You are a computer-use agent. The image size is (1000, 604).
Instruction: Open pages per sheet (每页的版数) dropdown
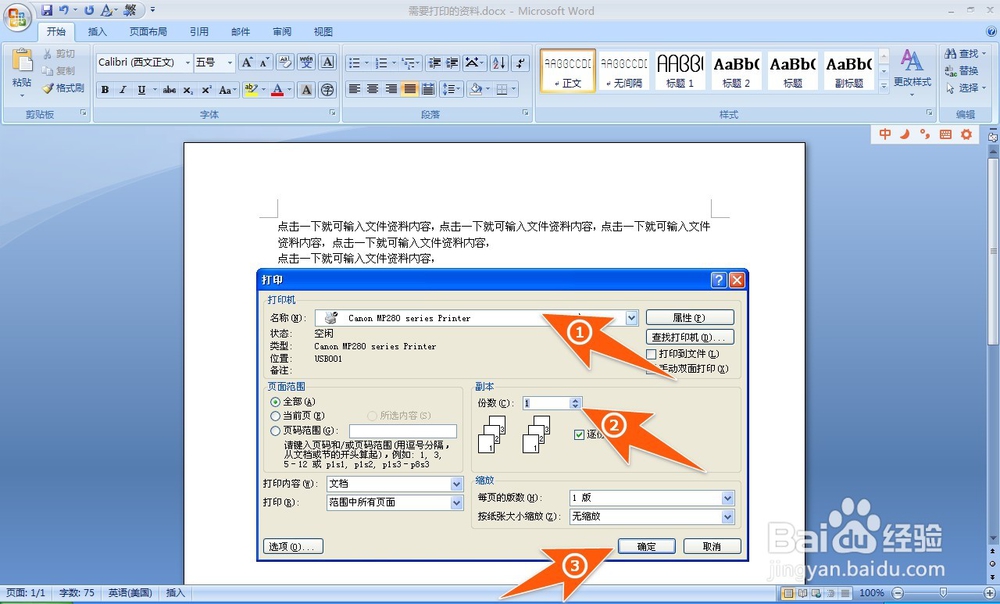tap(728, 498)
